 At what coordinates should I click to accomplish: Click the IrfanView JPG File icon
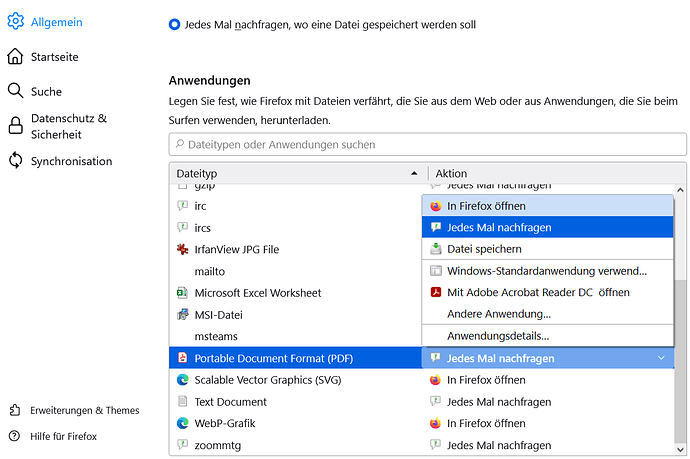coord(182,249)
